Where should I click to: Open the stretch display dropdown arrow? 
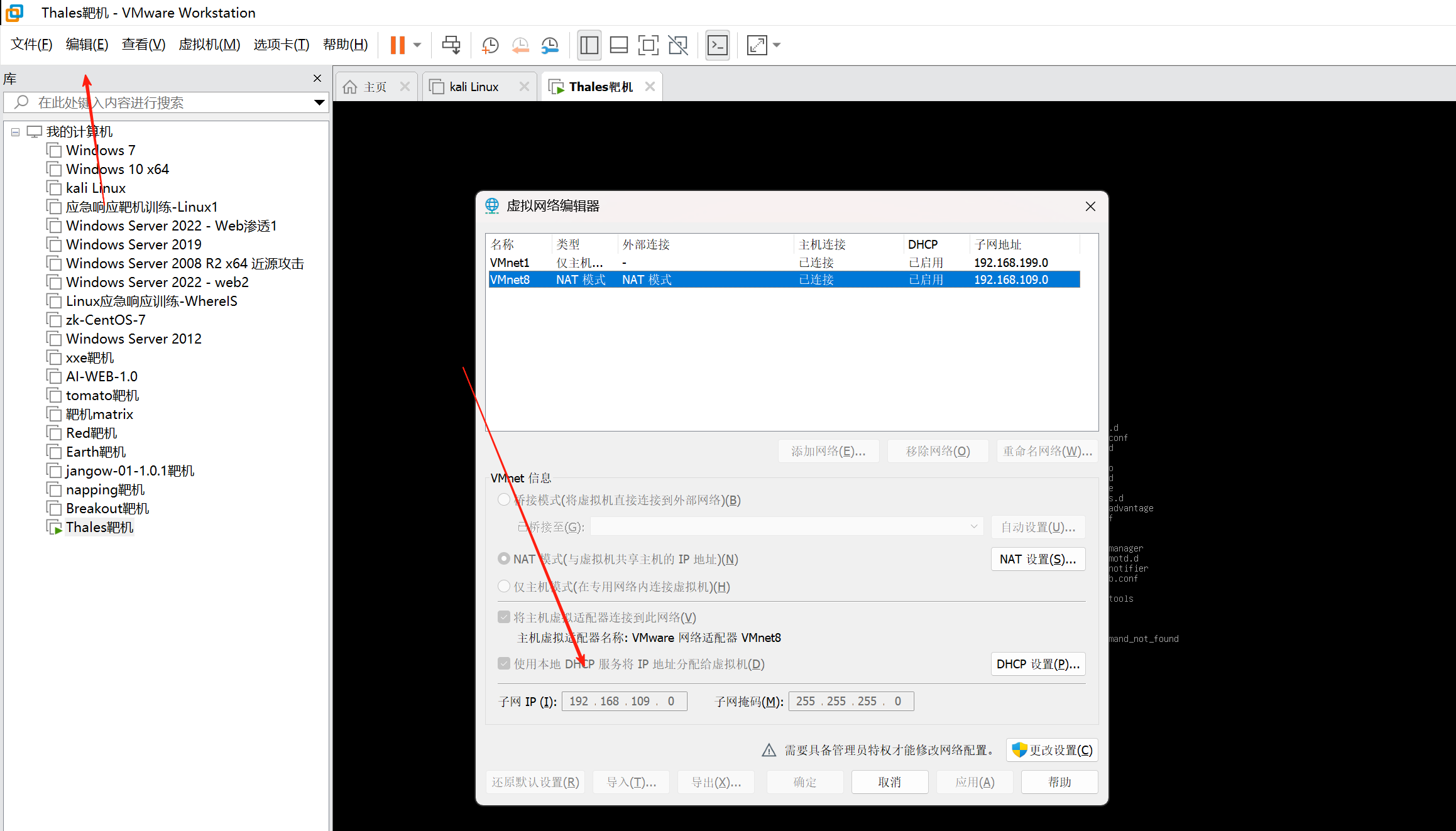click(x=777, y=45)
